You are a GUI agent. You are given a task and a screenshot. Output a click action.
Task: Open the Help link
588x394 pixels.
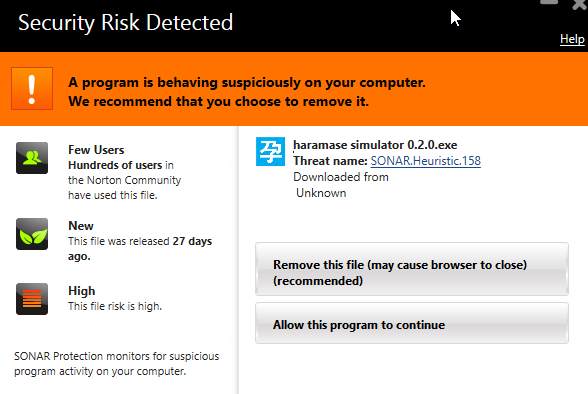pyautogui.click(x=572, y=39)
